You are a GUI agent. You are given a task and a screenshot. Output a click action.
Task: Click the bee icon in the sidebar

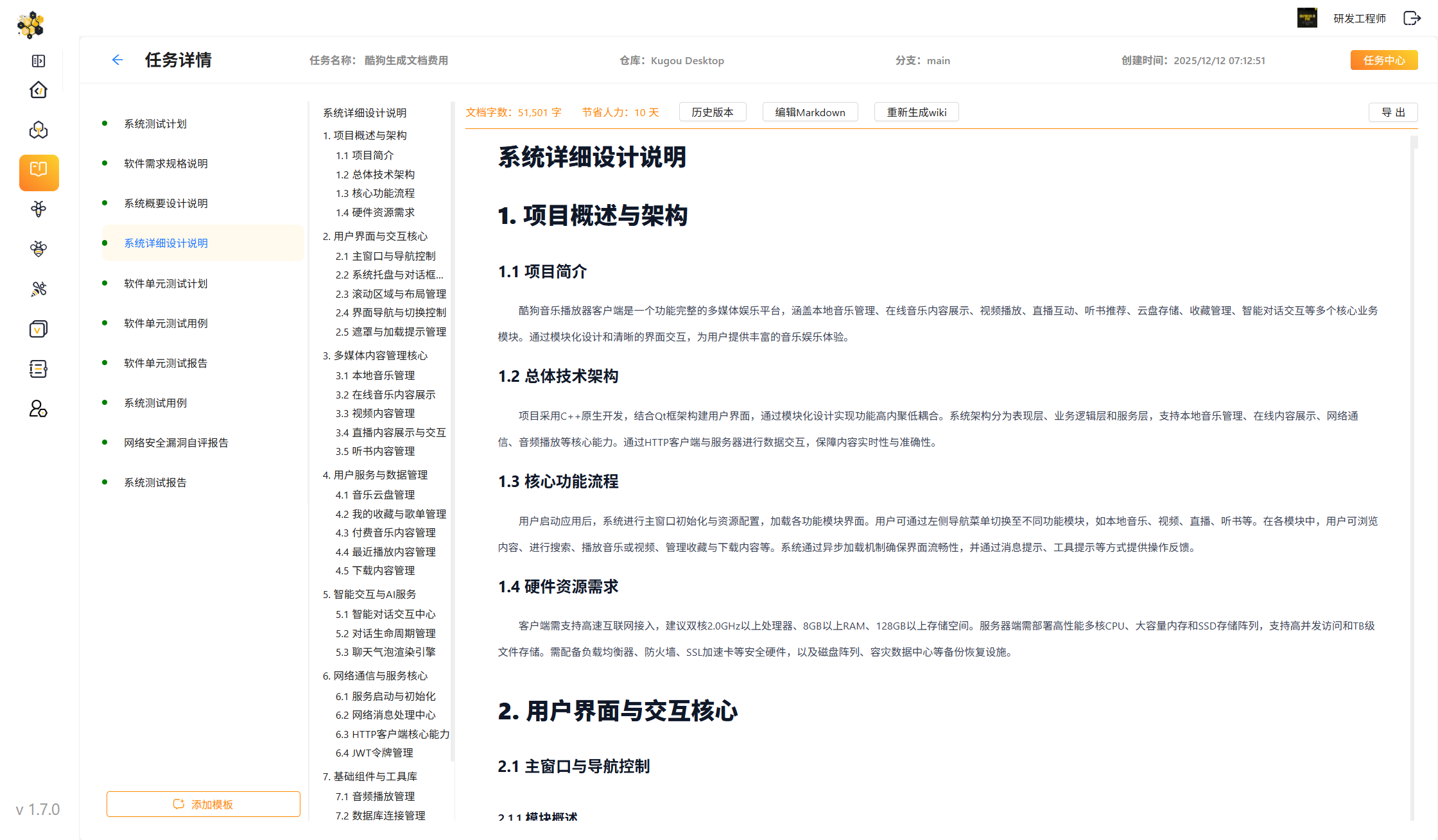39,209
